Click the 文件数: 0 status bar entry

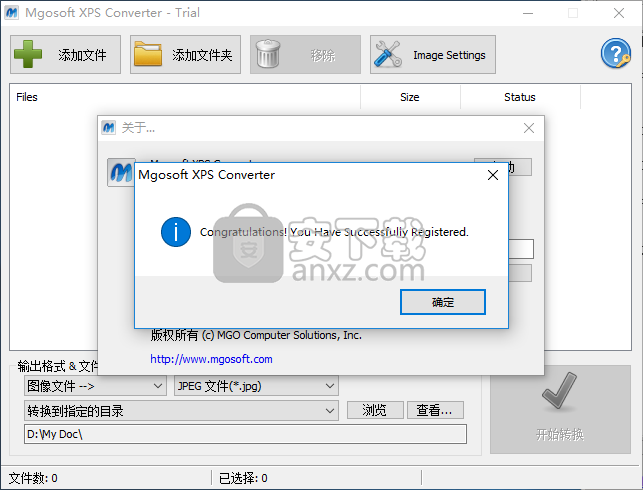click(33, 478)
